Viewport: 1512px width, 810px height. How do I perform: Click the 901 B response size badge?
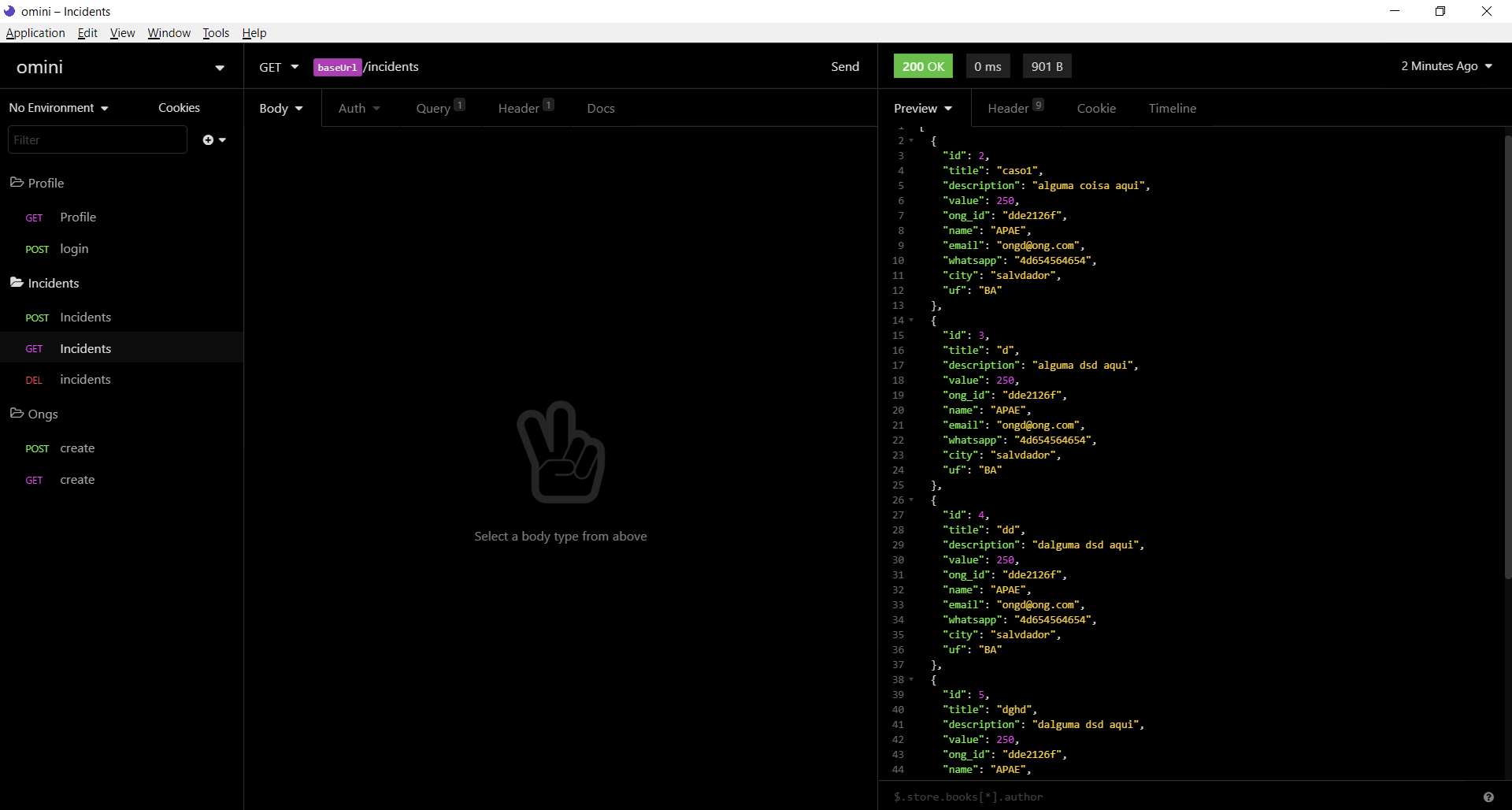point(1047,66)
